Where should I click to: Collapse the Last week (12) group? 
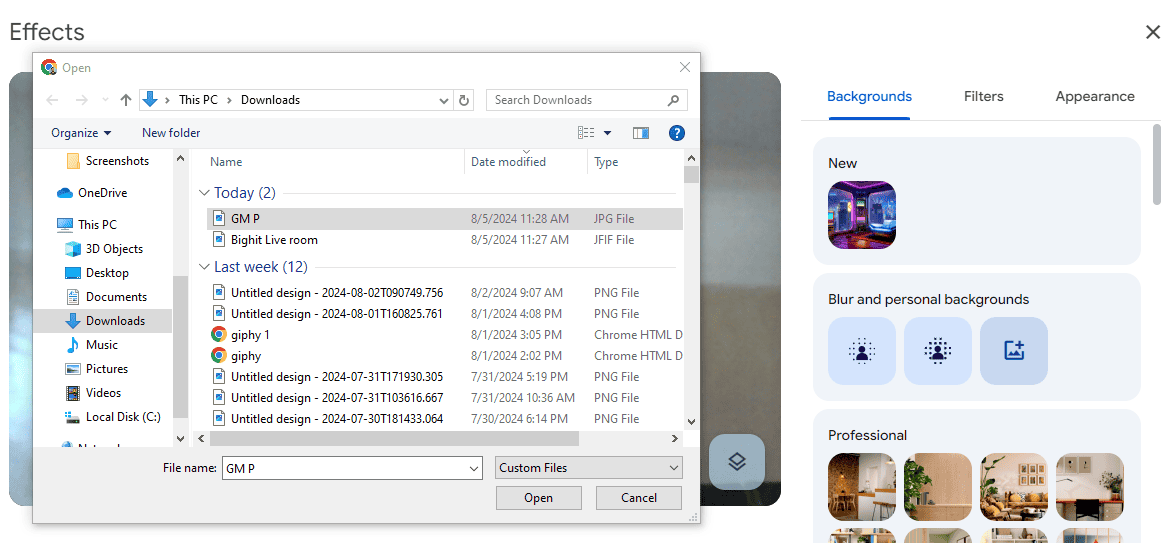[x=204, y=267]
